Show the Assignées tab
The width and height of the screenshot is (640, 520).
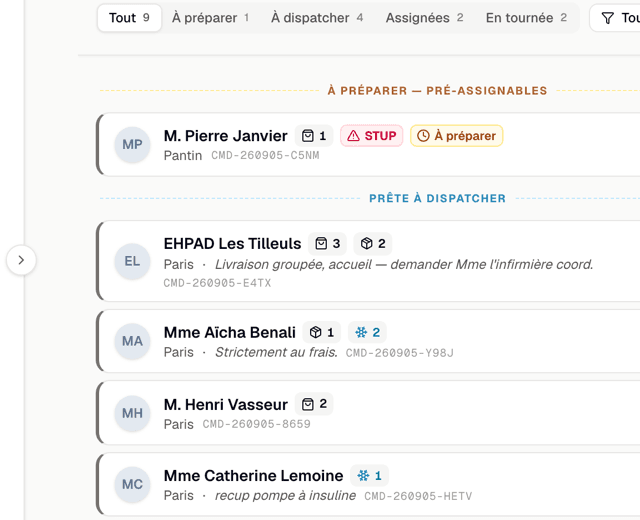pos(424,18)
